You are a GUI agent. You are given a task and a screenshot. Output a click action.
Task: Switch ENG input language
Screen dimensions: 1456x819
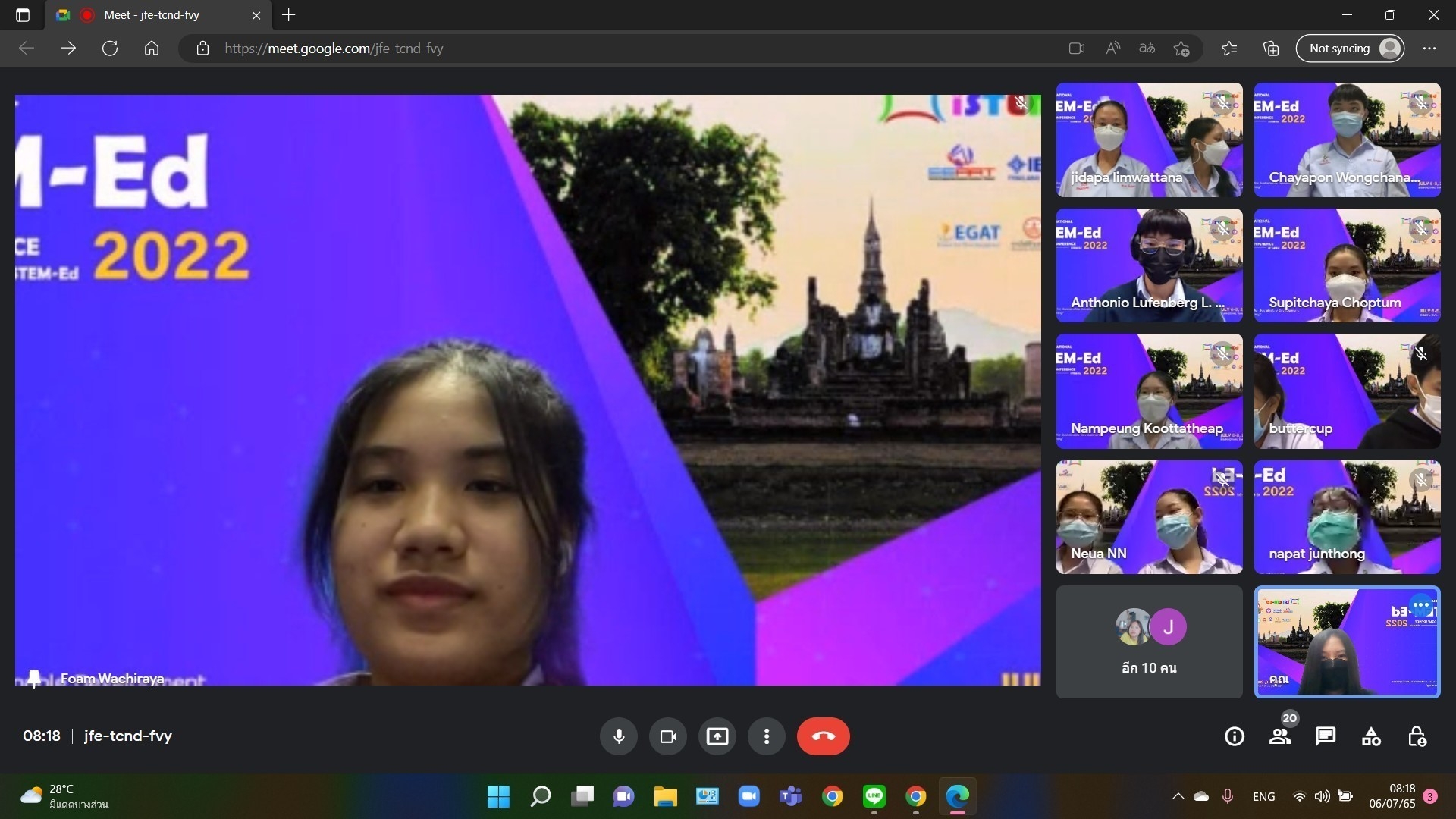coord(1264,796)
